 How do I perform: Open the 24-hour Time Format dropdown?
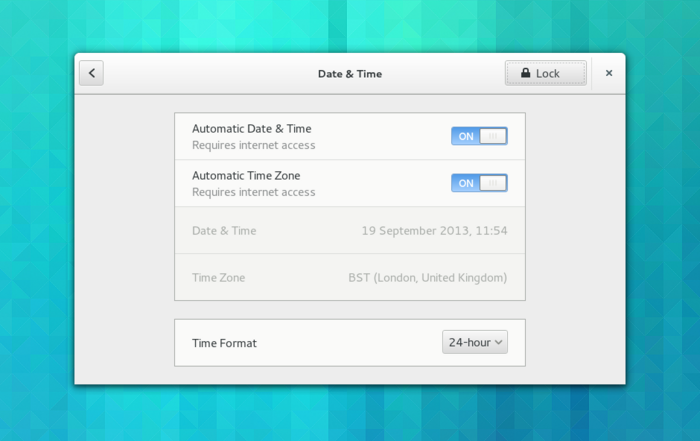[475, 342]
